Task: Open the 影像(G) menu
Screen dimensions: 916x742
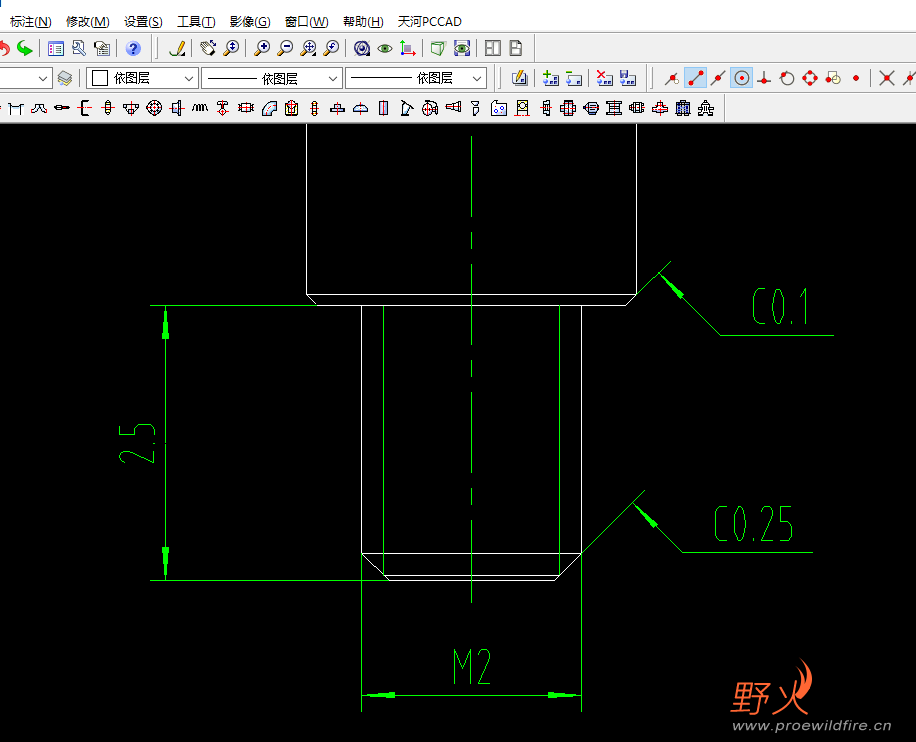Action: pyautogui.click(x=250, y=22)
